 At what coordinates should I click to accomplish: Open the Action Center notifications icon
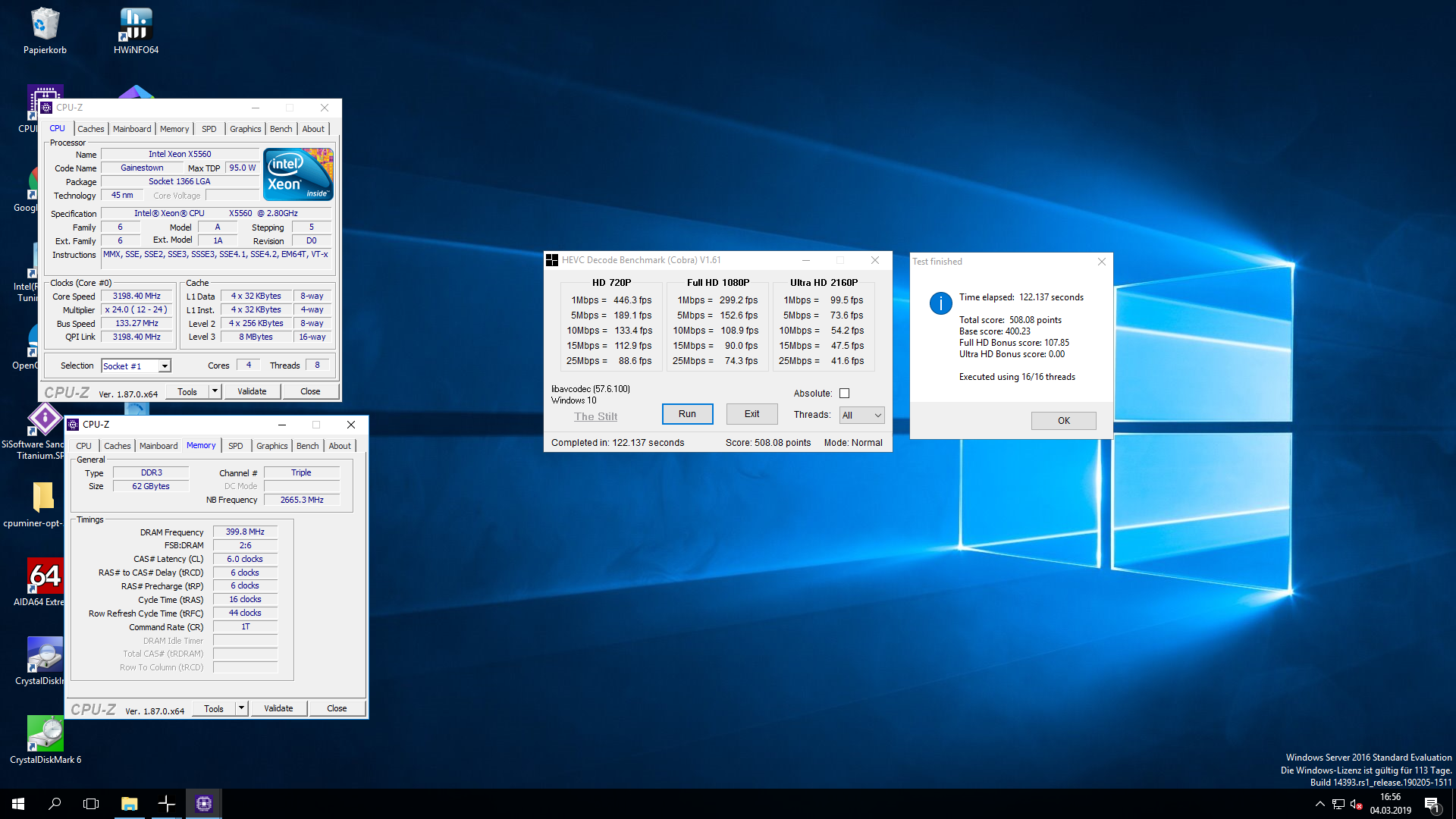[1432, 804]
